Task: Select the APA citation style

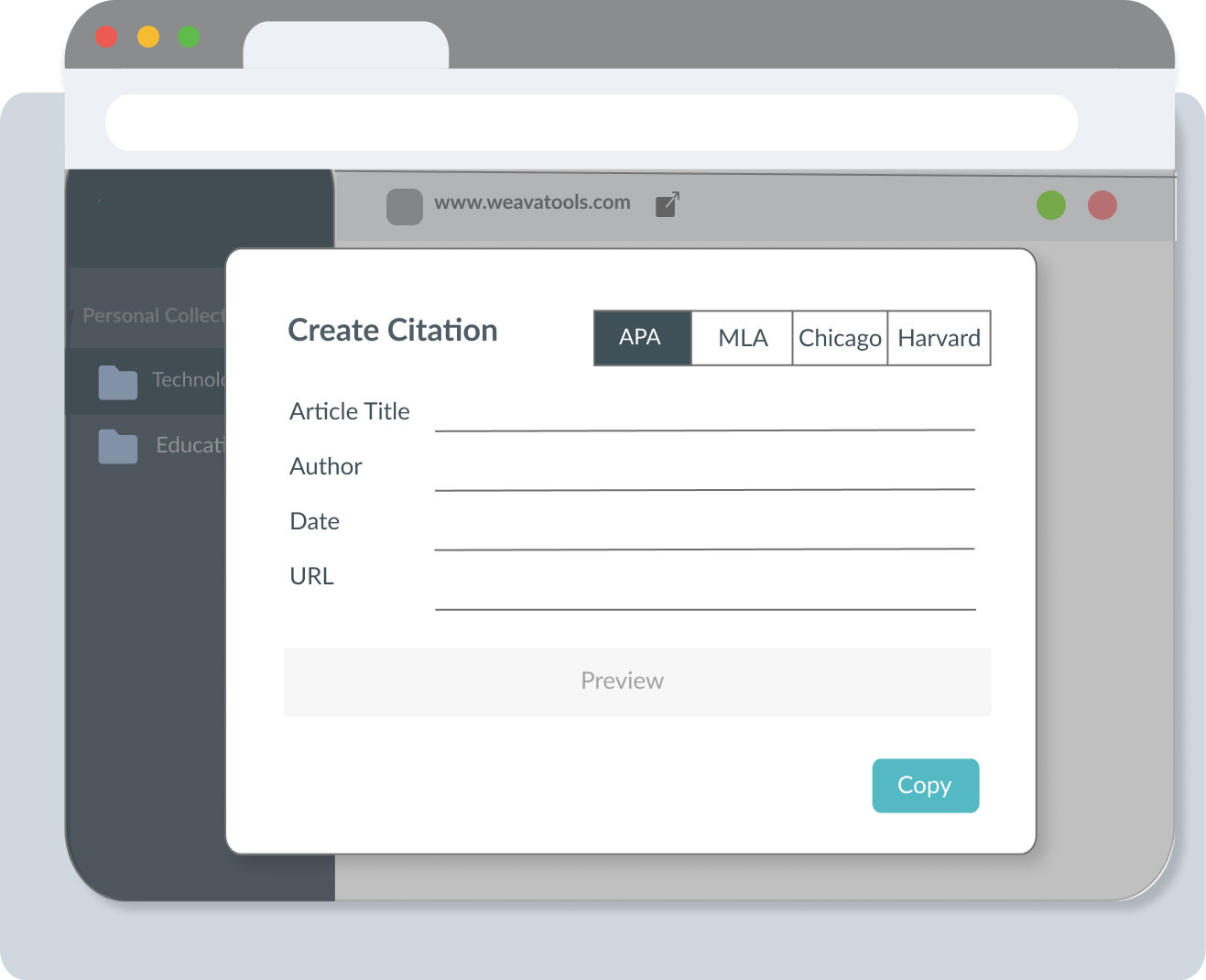Action: tap(641, 338)
